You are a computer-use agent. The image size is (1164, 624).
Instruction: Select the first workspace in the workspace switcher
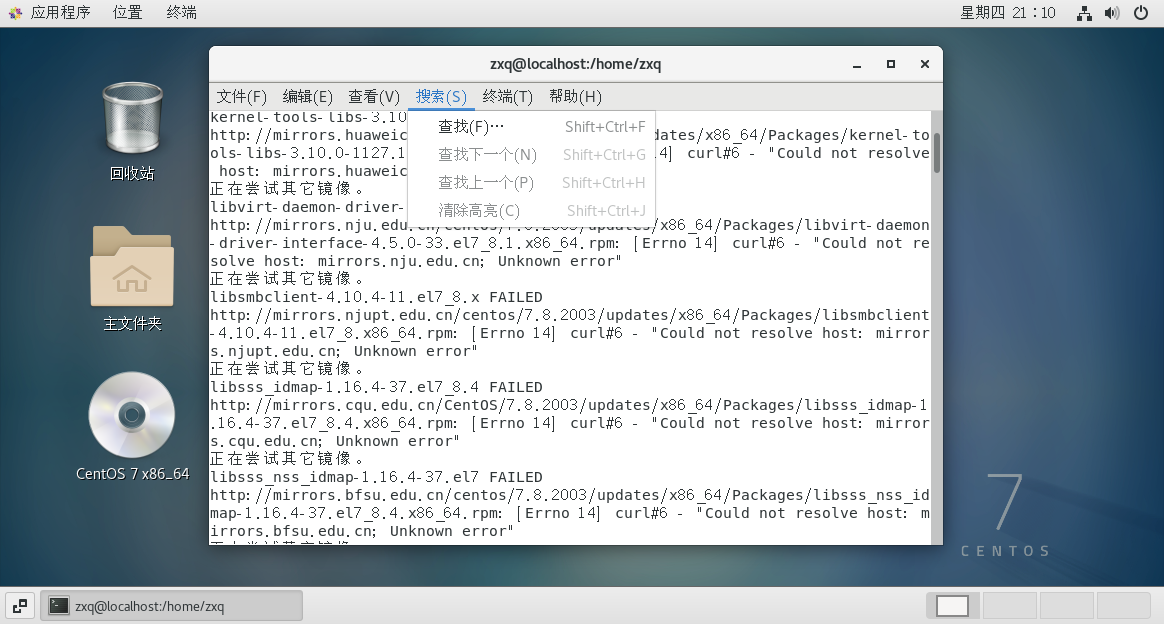pos(951,605)
